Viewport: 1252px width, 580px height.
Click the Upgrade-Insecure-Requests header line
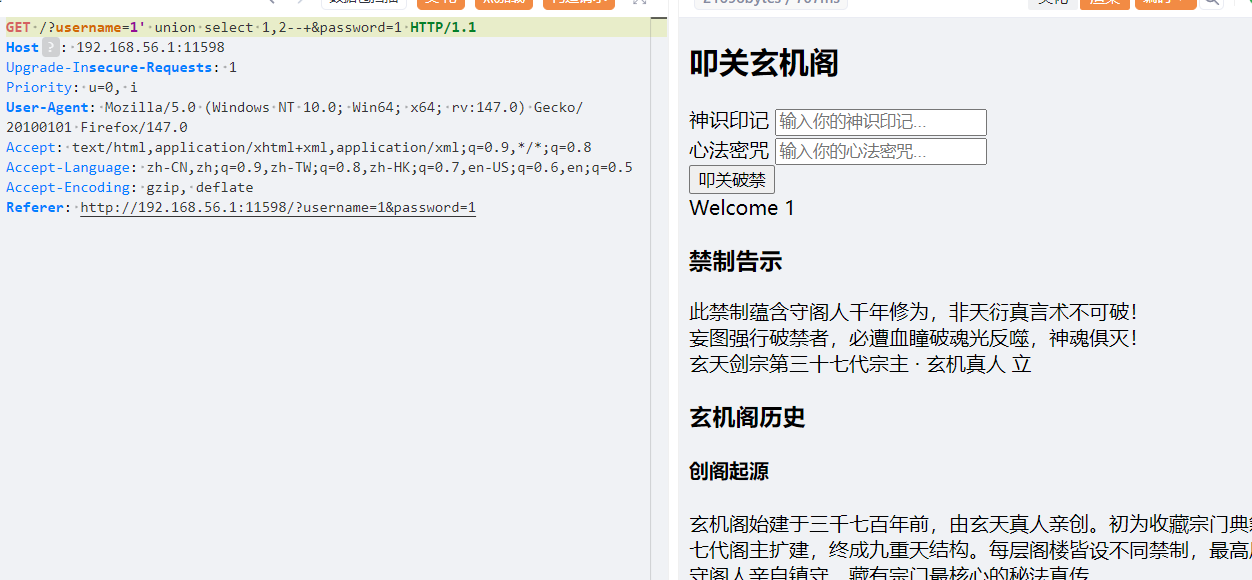(121, 67)
